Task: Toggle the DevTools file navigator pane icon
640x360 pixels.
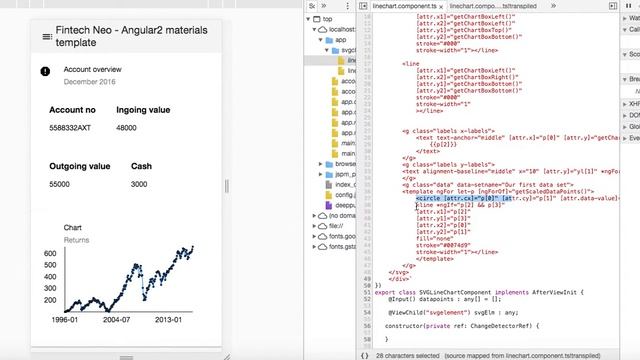Action: point(363,6)
